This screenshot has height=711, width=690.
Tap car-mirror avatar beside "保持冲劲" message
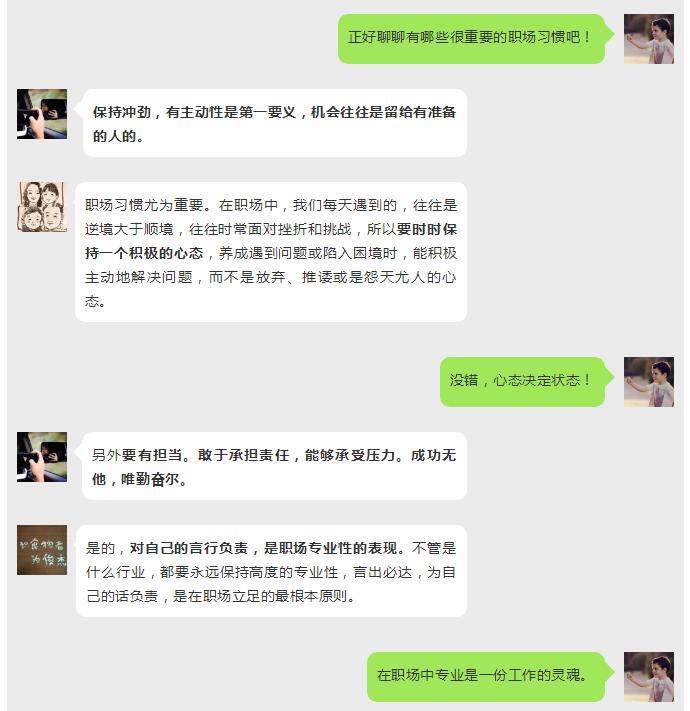coord(42,114)
